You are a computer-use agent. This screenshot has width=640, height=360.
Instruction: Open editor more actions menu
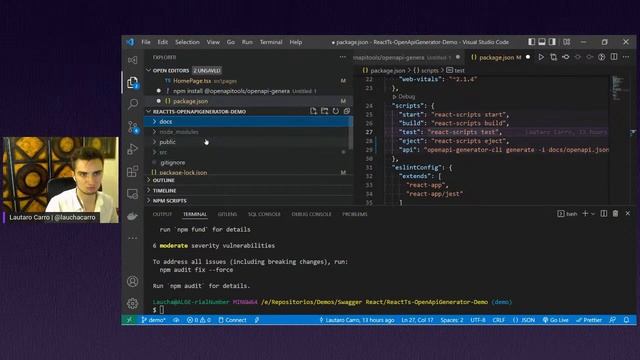pos(626,57)
